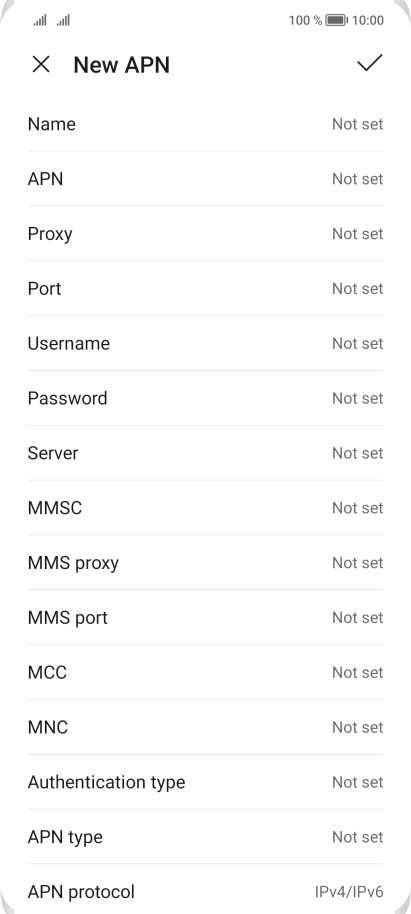Select the APN type setting

pyautogui.click(x=205, y=836)
